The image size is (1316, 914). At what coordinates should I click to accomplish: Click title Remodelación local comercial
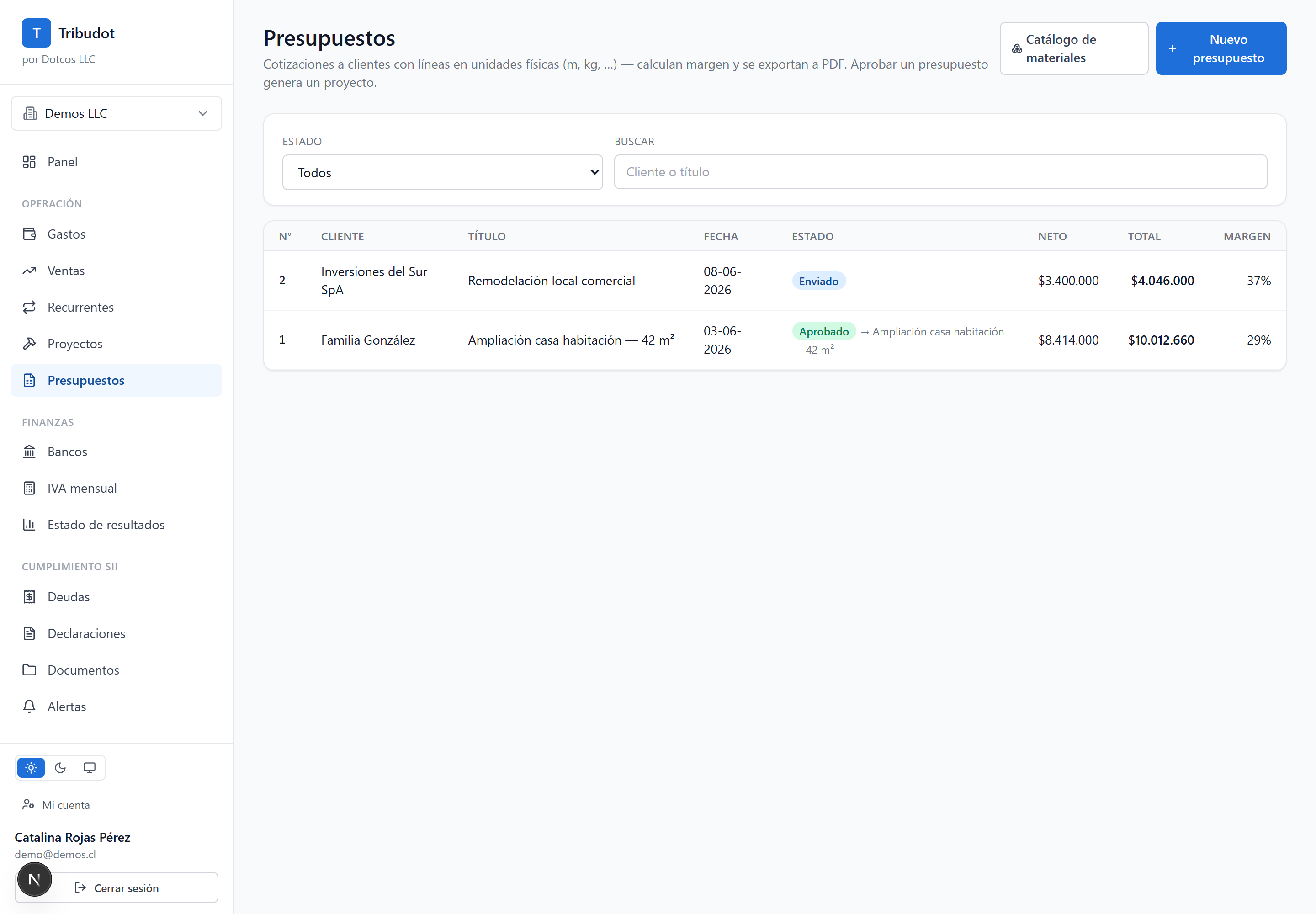(x=552, y=281)
